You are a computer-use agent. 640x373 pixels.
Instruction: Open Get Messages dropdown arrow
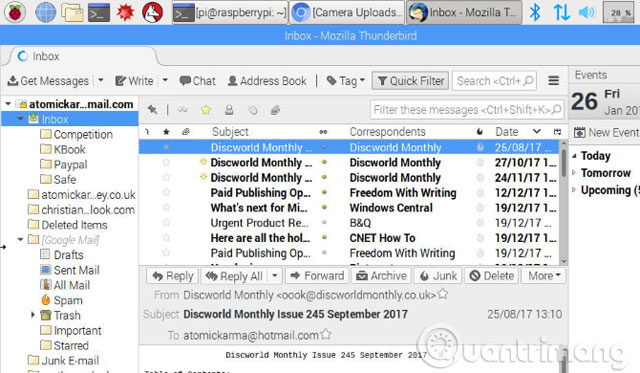tap(100, 80)
